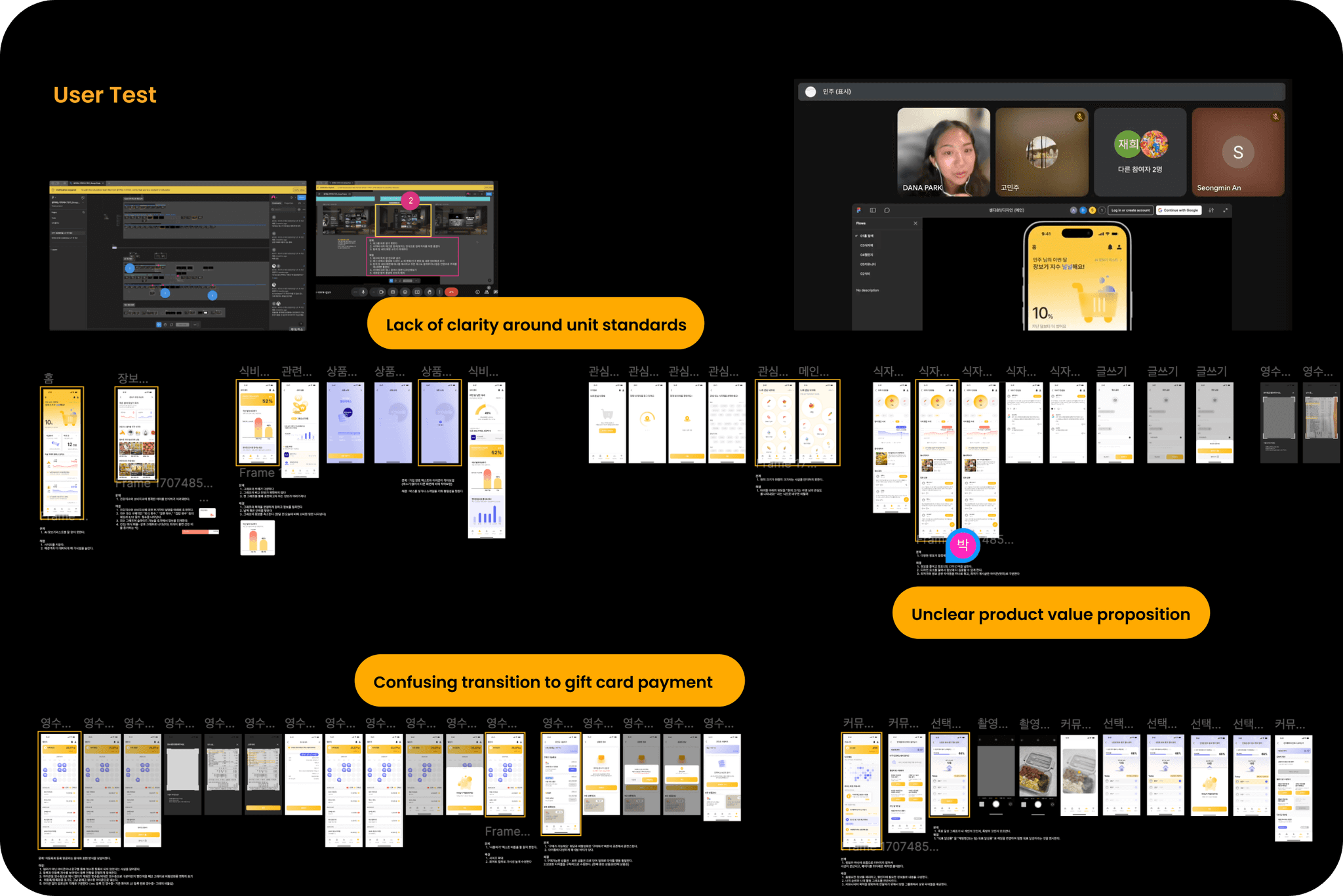Select the first checked flow in Flows list
Screen dimensions: 1343x896
pos(866,236)
